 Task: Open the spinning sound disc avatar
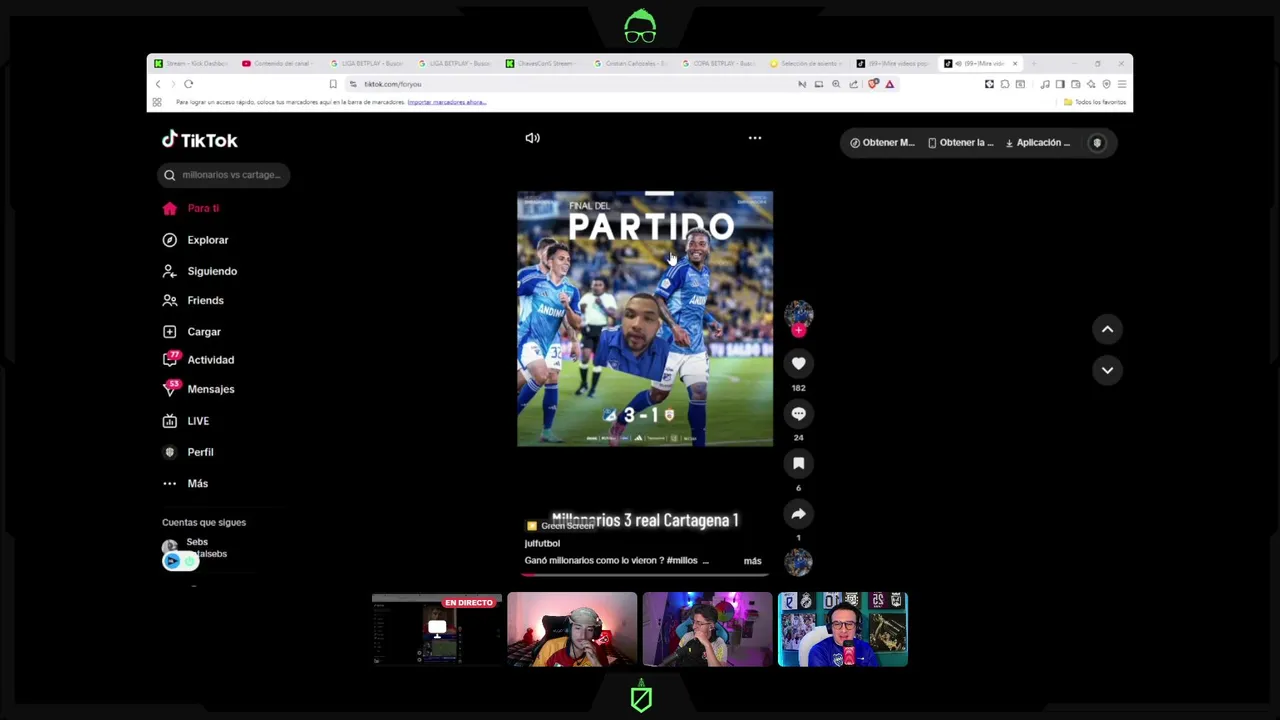[798, 563]
